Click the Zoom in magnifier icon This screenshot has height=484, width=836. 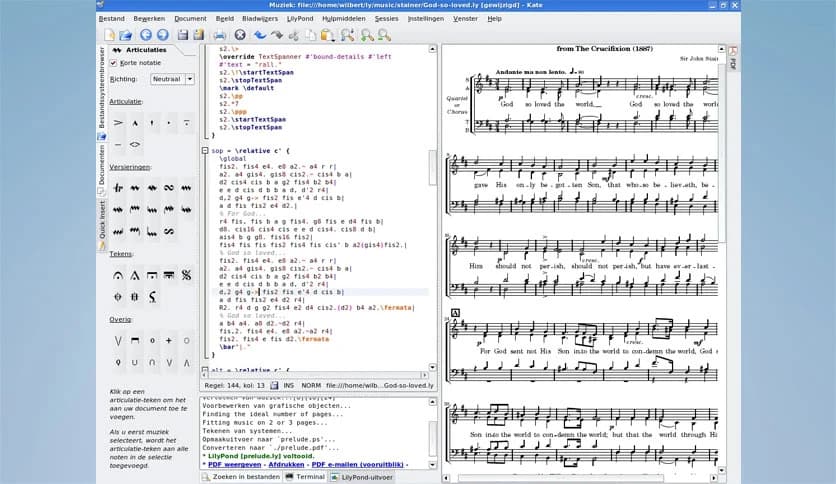click(x=367, y=35)
